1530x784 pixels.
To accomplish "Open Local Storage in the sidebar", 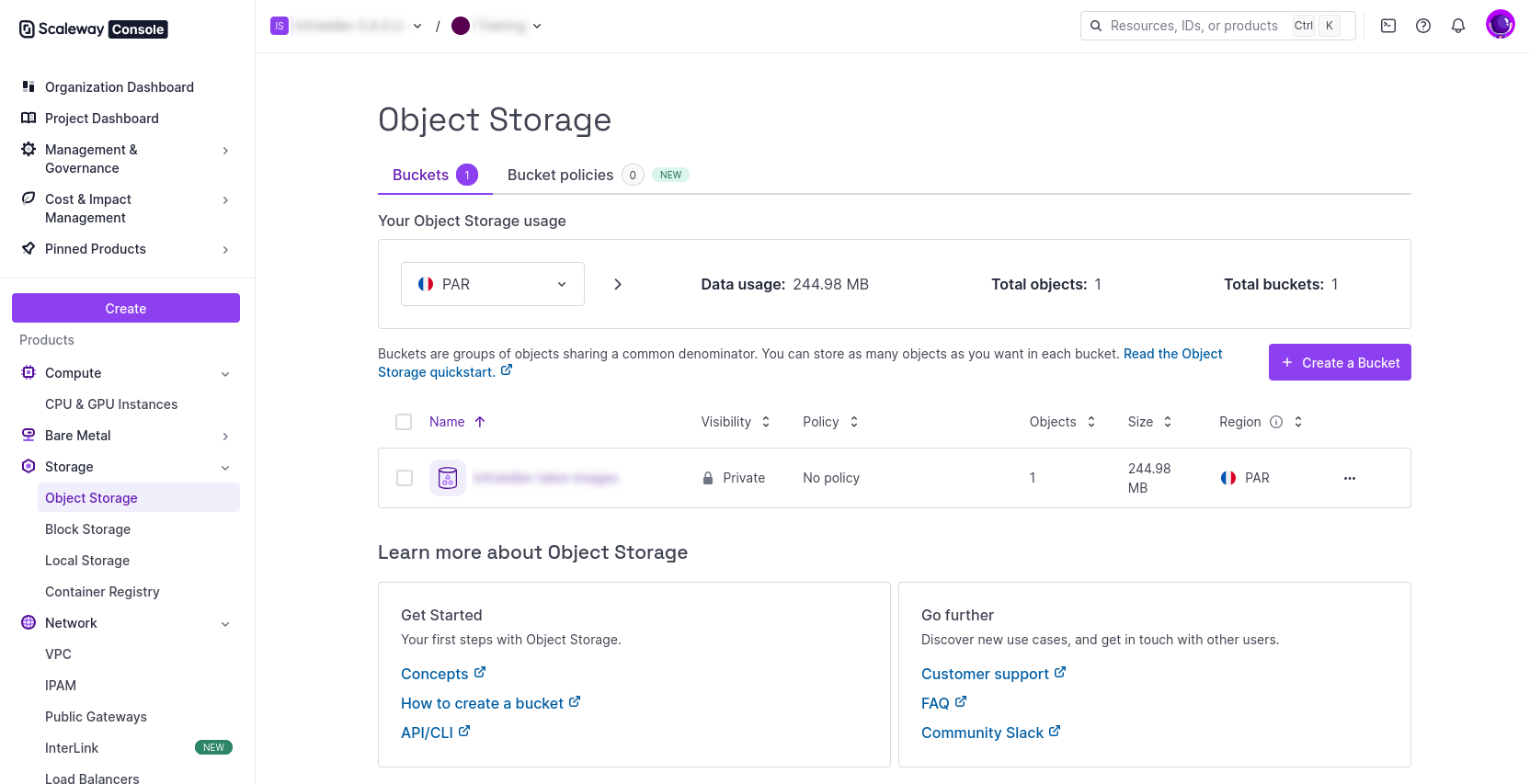I will coord(87,560).
